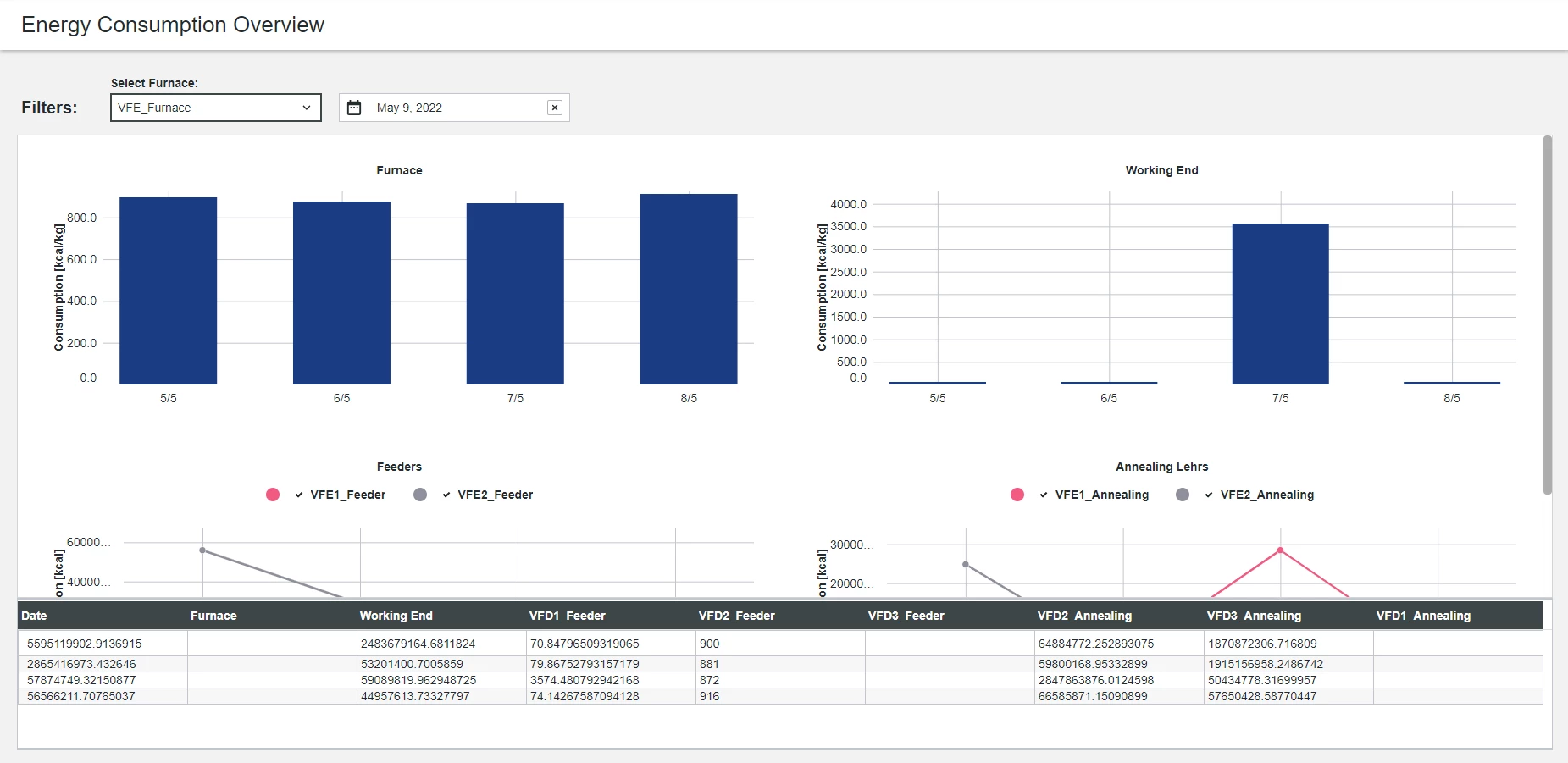Click the Furnace chart bar for 6/5

coord(341,293)
